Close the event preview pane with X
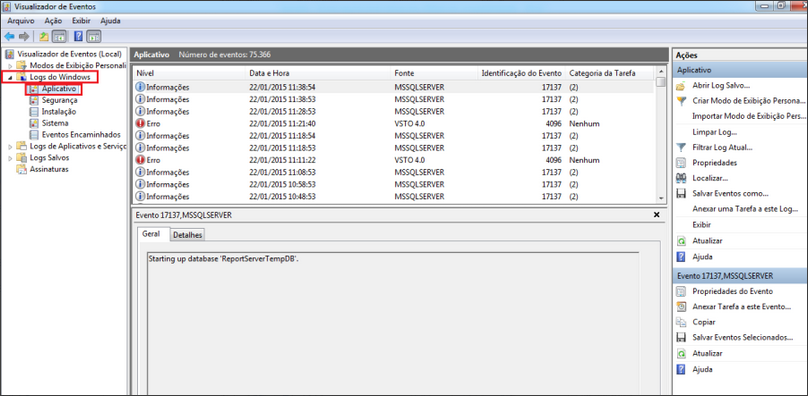This screenshot has width=808, height=396. click(x=656, y=215)
